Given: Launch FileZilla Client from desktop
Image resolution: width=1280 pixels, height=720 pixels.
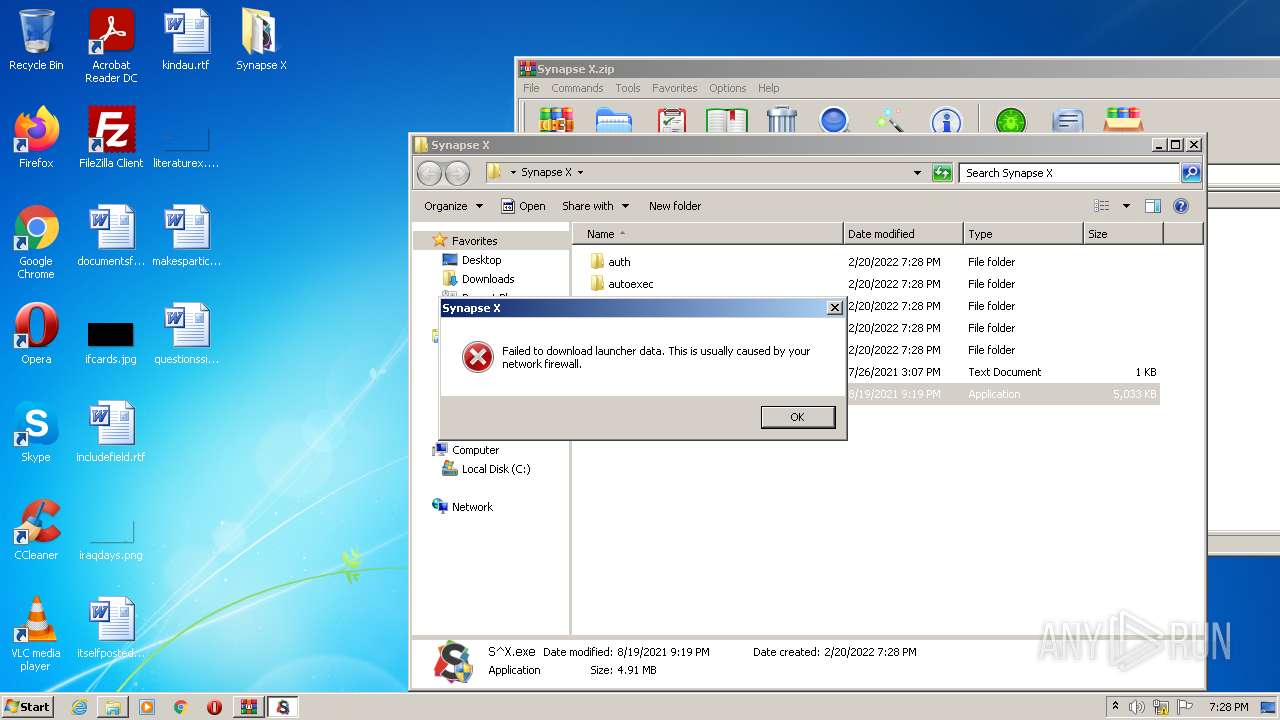Looking at the screenshot, I should 111,138.
